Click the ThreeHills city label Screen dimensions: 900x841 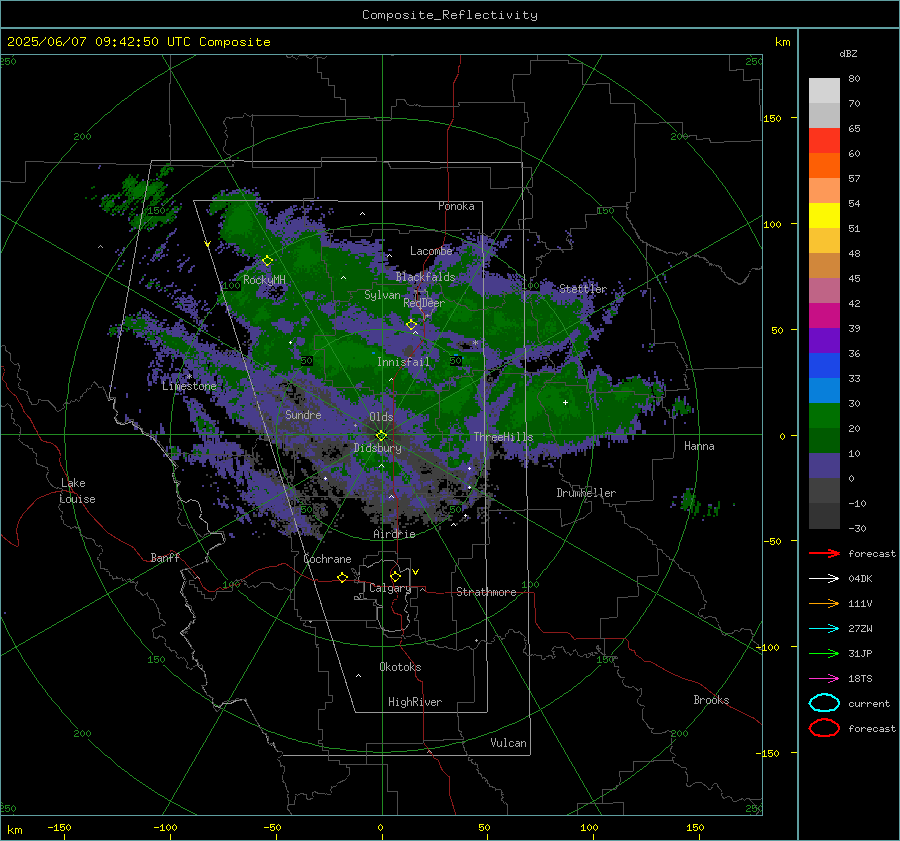pos(503,437)
